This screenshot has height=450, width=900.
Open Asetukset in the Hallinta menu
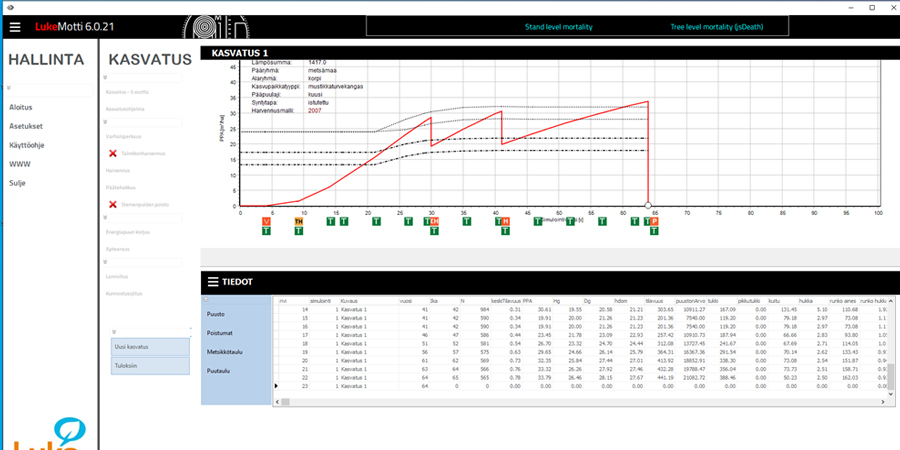[x=26, y=126]
